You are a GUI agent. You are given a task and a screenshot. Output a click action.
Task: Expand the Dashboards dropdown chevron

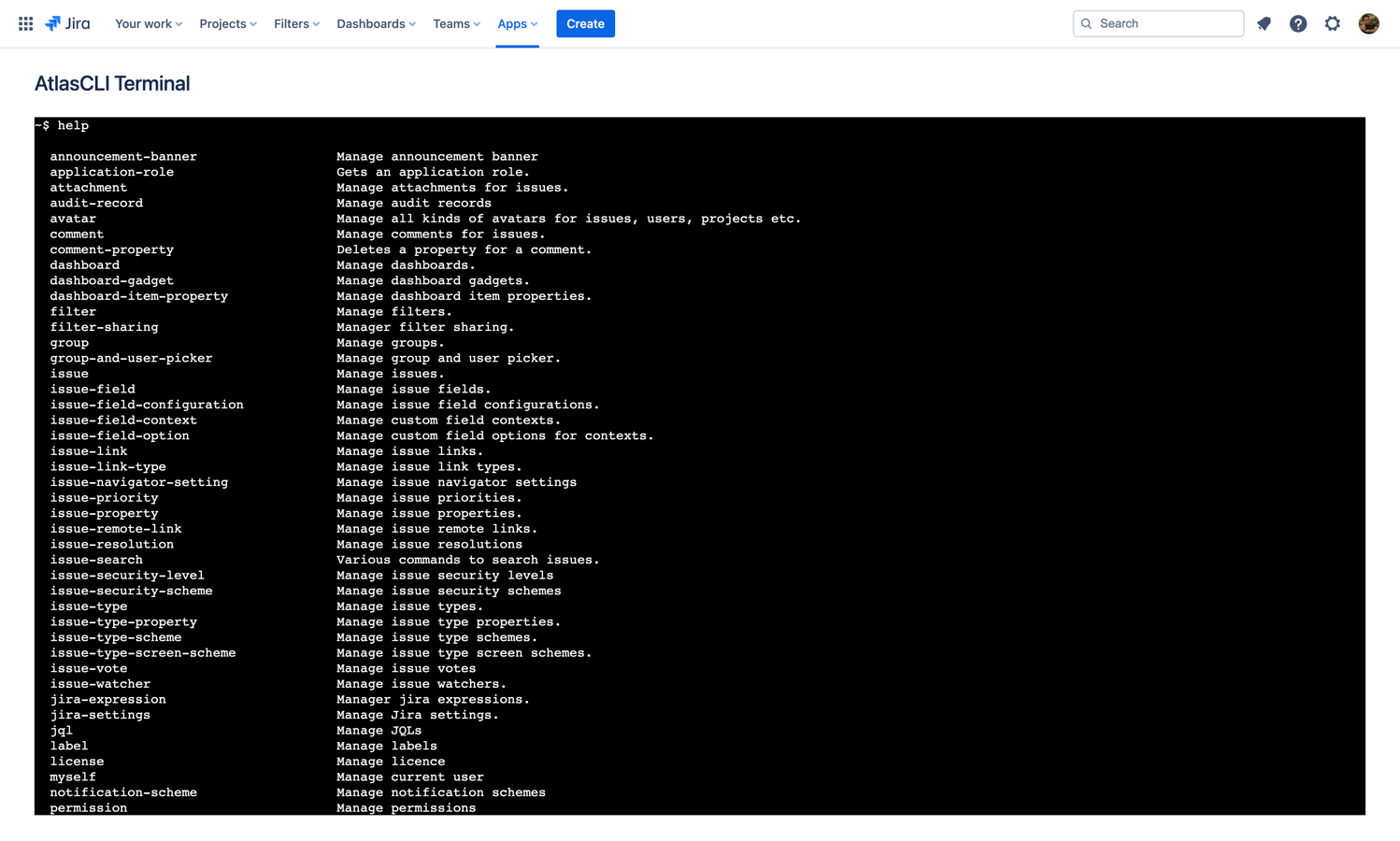click(x=410, y=24)
